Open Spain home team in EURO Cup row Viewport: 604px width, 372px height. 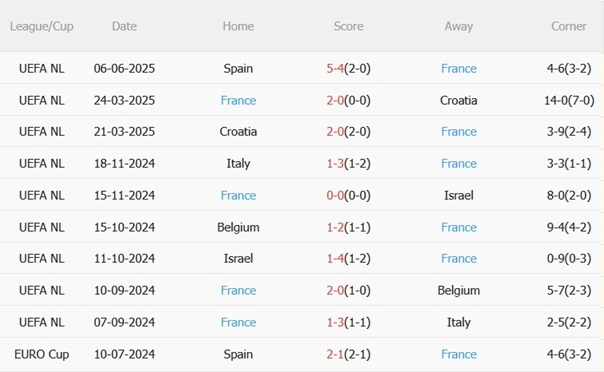tap(238, 354)
